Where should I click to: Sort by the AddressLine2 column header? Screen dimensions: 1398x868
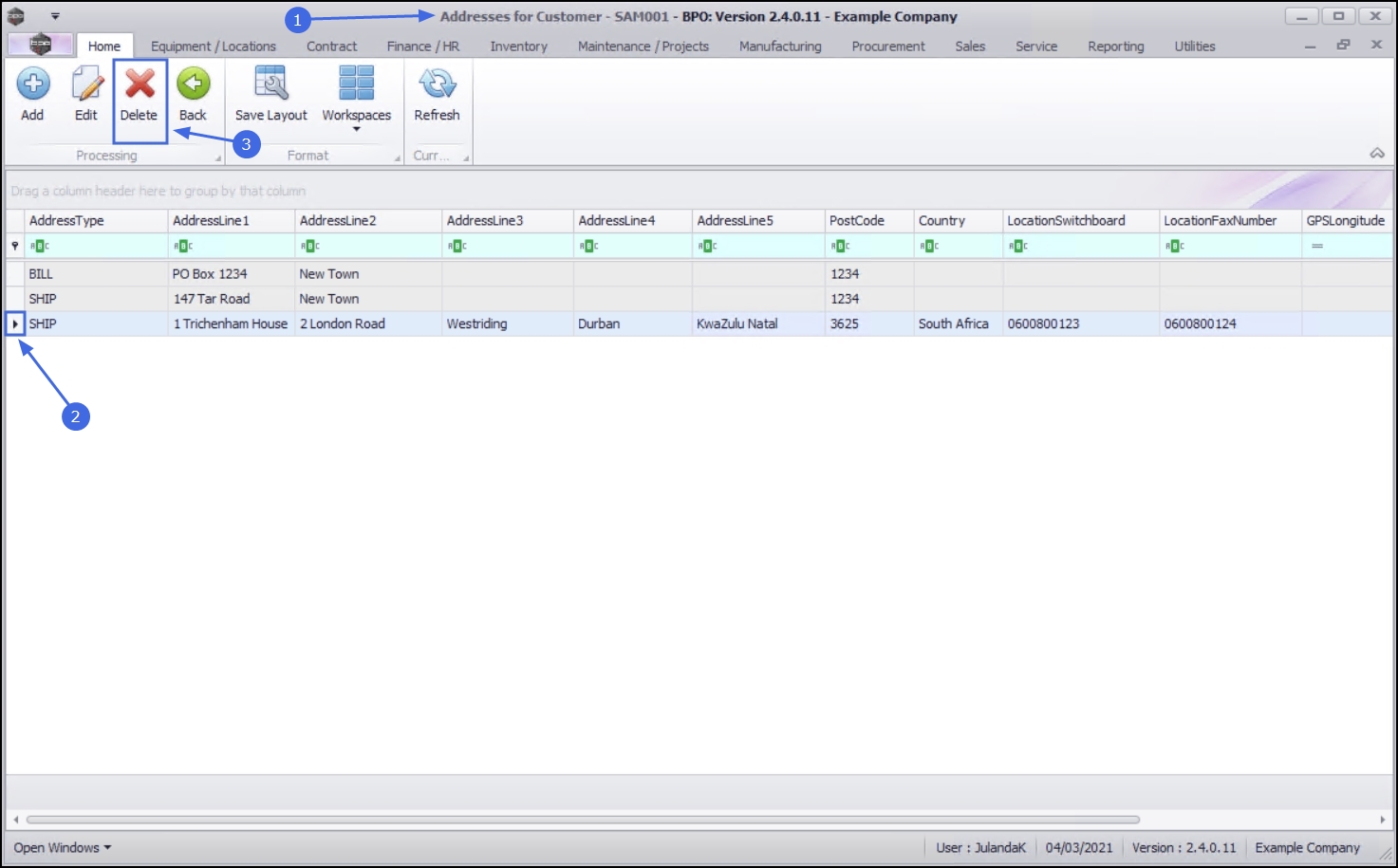368,221
